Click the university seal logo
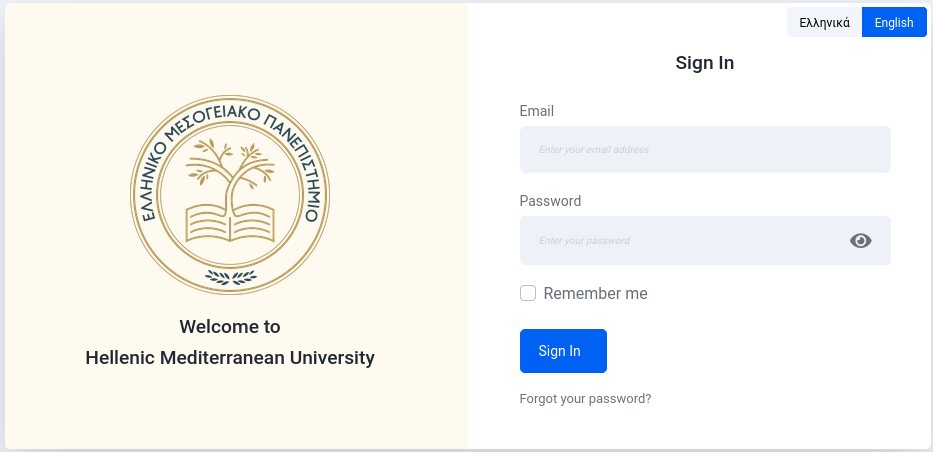The height and width of the screenshot is (452, 933). (x=230, y=194)
